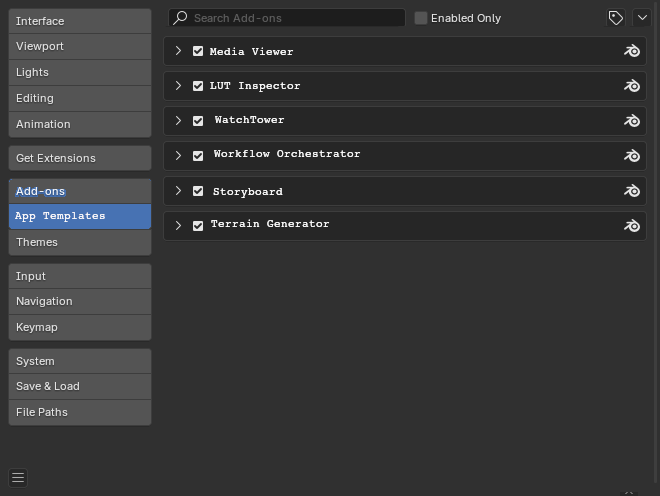Click the Enabled Only label text
The width and height of the screenshot is (660, 496).
(x=466, y=18)
